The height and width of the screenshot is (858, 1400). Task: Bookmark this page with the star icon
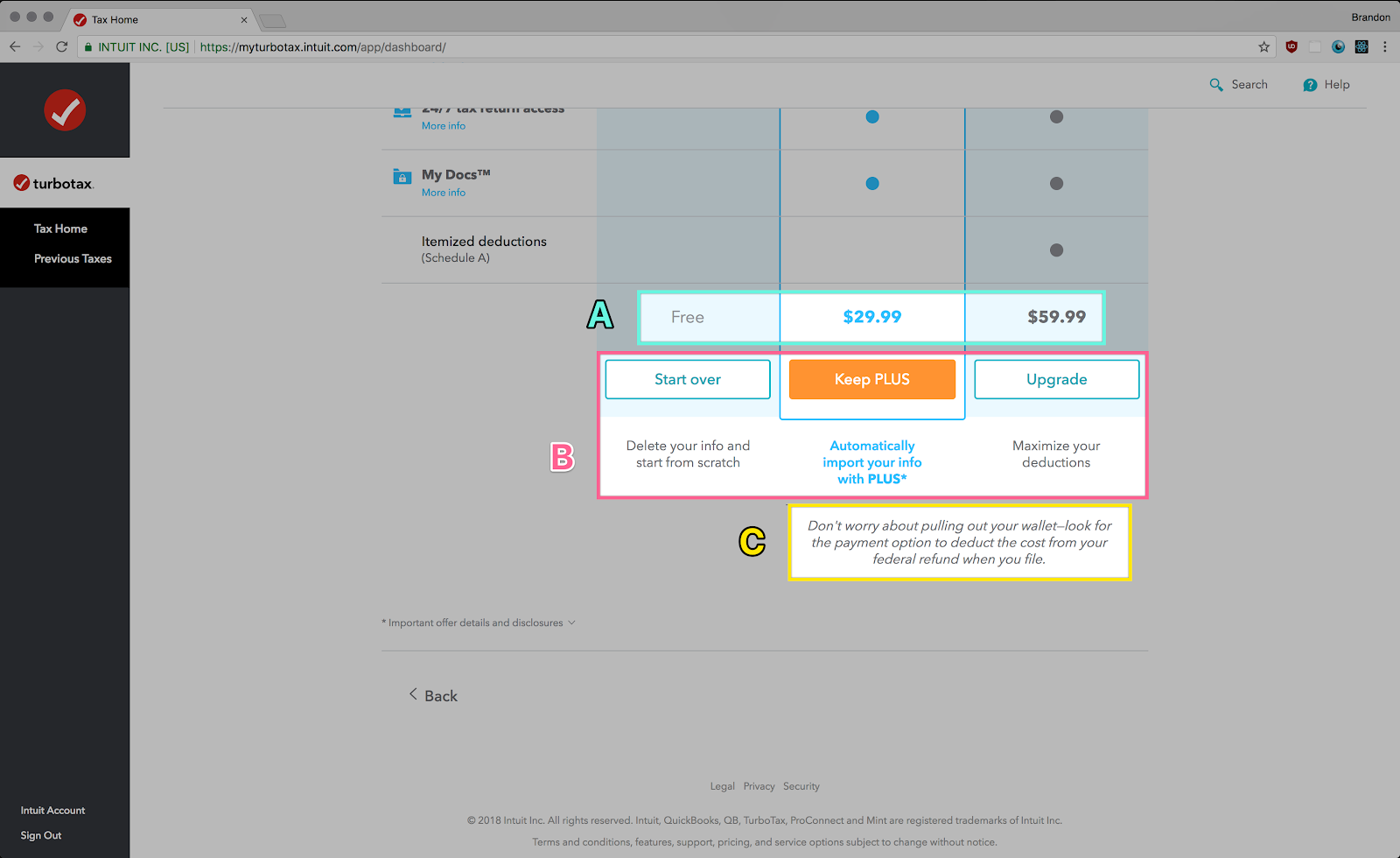pyautogui.click(x=1263, y=47)
